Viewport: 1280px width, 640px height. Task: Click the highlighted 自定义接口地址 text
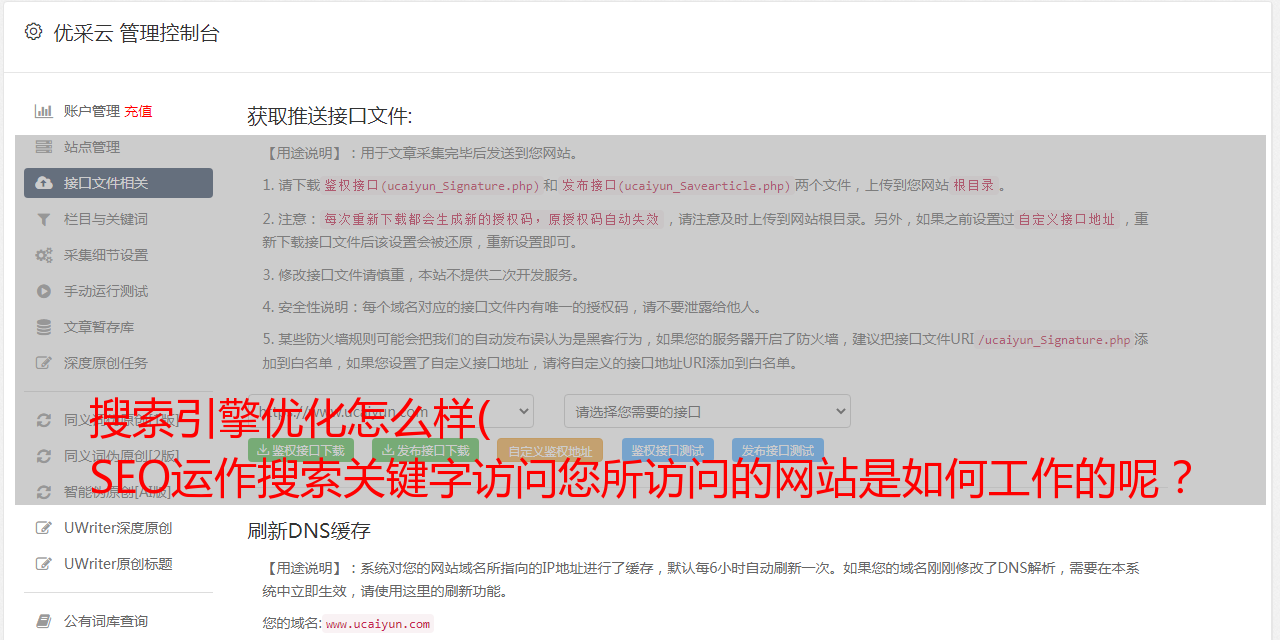pos(1067,219)
